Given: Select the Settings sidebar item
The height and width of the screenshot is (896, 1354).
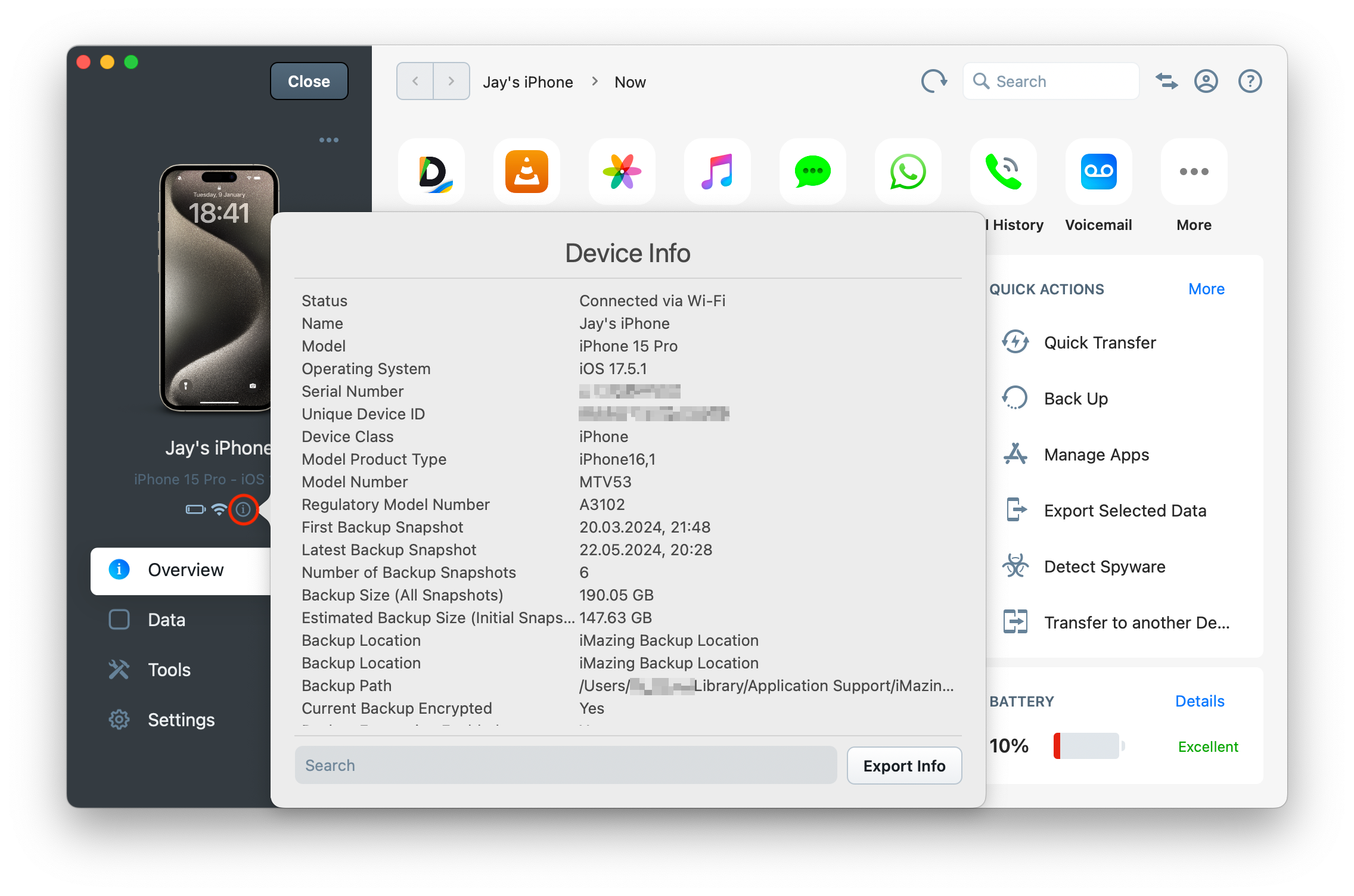Looking at the screenshot, I should click(181, 720).
